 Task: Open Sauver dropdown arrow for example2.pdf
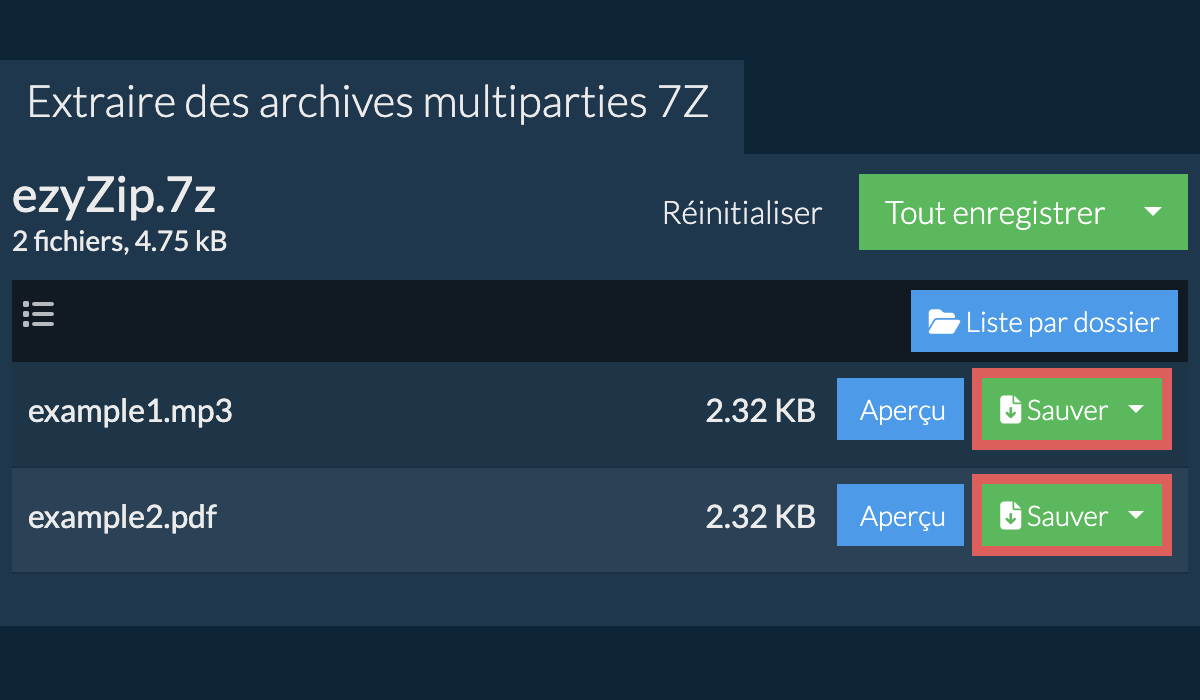(1136, 515)
